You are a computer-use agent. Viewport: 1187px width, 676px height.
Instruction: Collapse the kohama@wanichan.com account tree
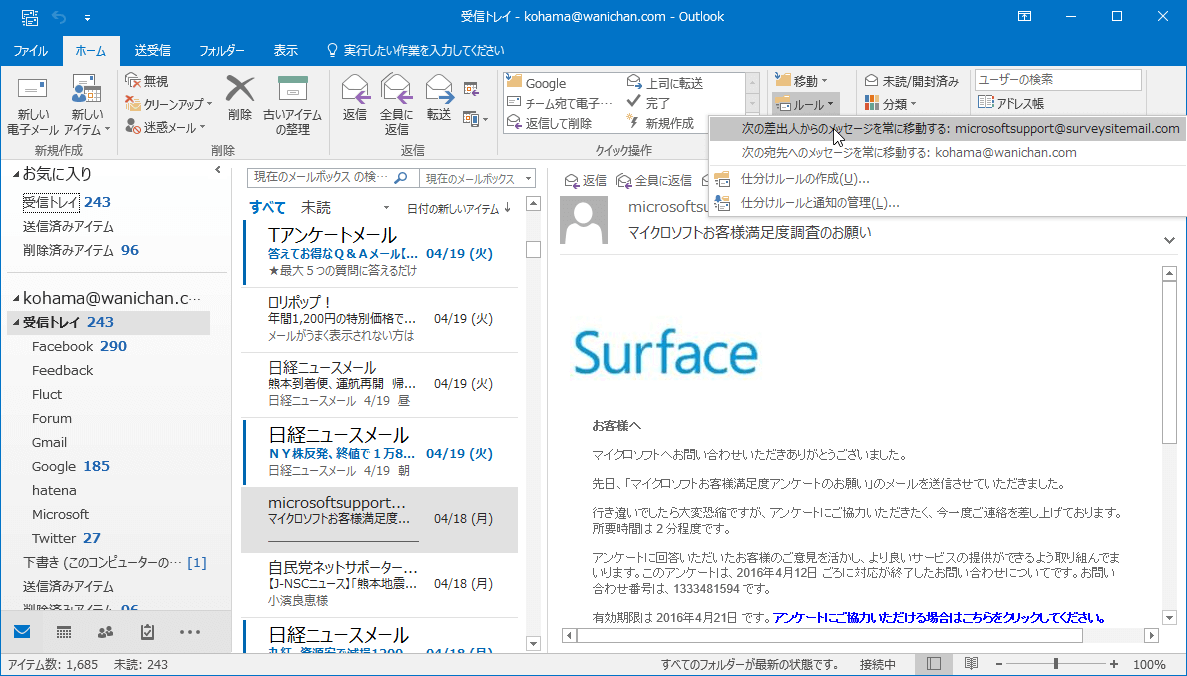click(x=16, y=298)
